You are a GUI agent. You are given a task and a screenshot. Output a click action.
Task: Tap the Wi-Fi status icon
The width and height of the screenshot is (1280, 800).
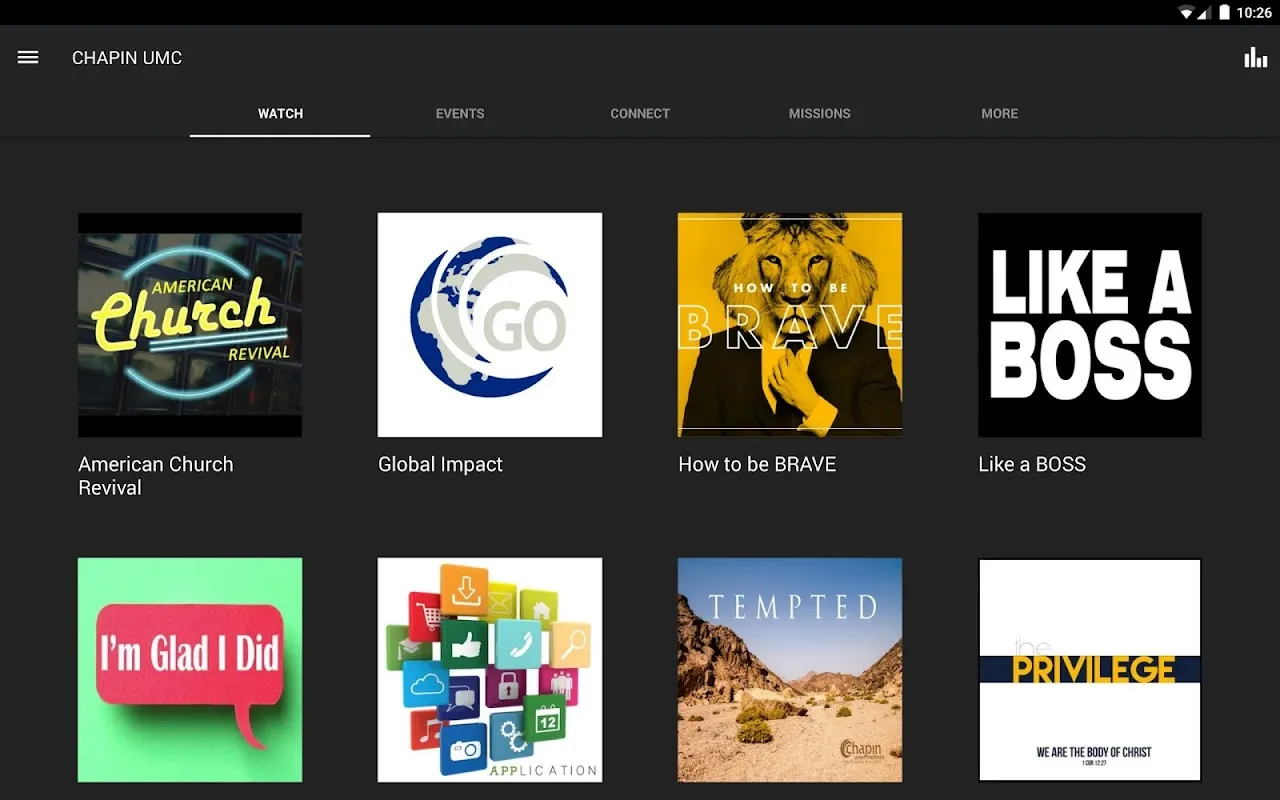1186,13
